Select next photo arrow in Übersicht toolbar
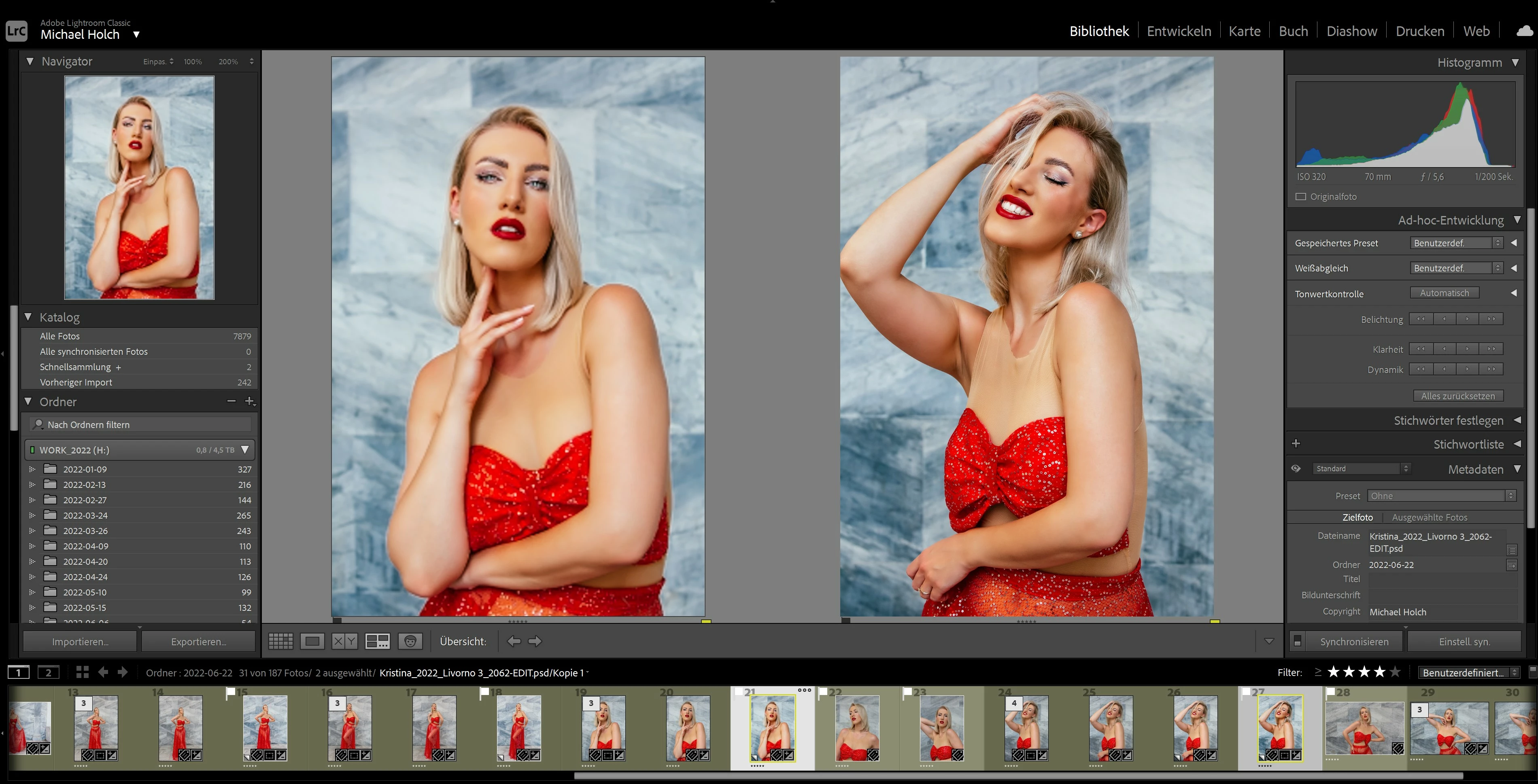Image resolution: width=1538 pixels, height=784 pixels. (535, 642)
